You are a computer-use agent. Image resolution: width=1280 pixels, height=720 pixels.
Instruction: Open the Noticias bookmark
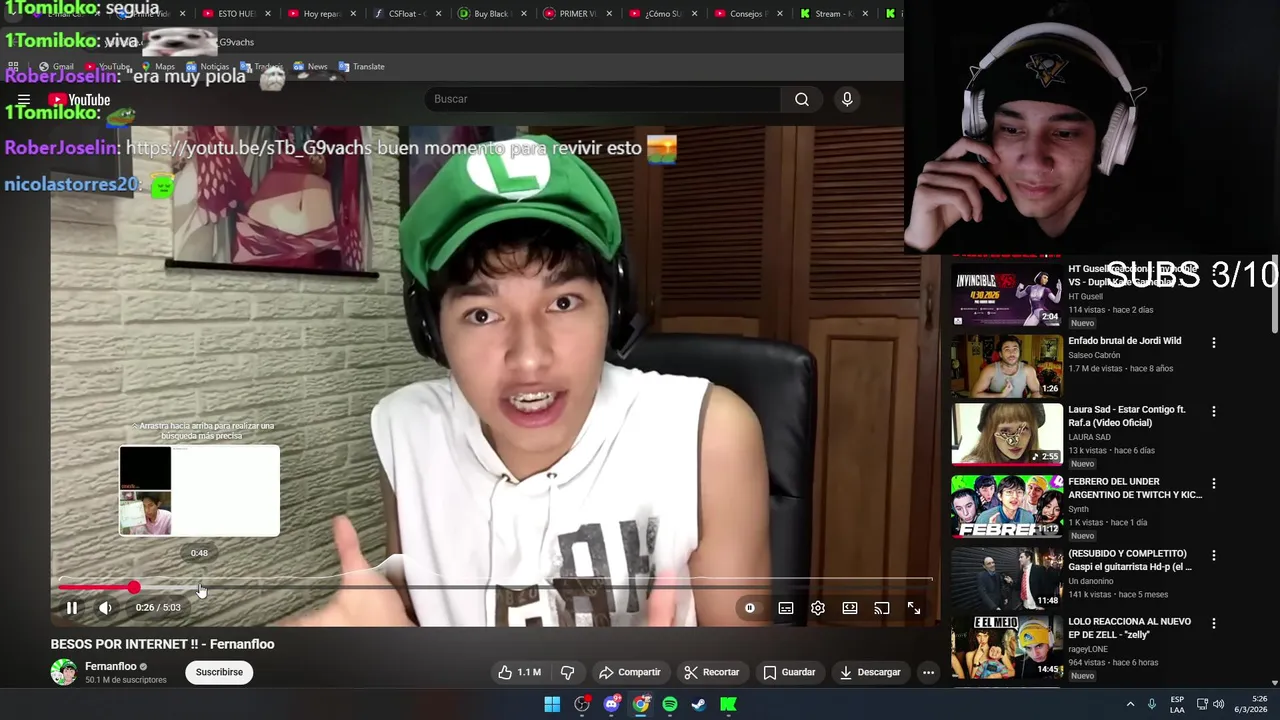point(206,66)
